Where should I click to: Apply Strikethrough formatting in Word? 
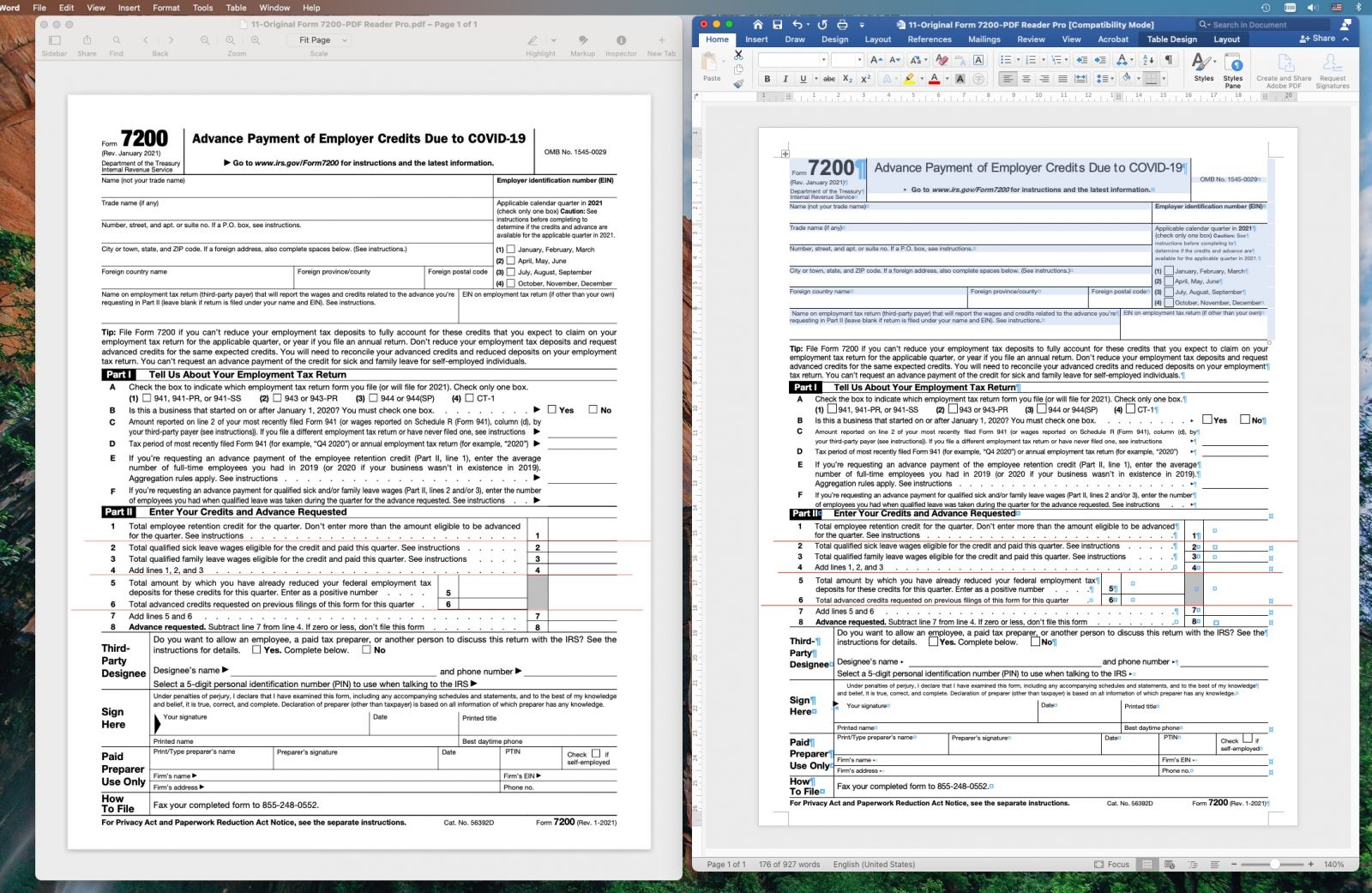829,79
